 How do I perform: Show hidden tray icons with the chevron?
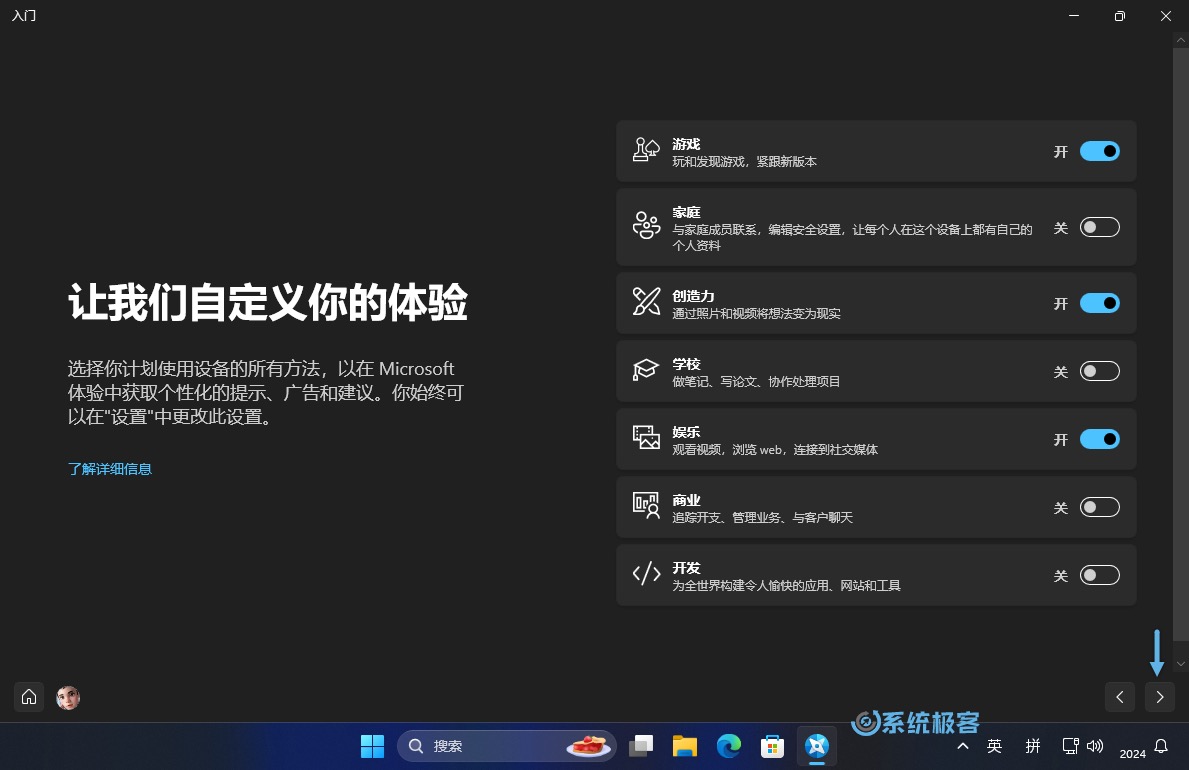[x=962, y=745]
